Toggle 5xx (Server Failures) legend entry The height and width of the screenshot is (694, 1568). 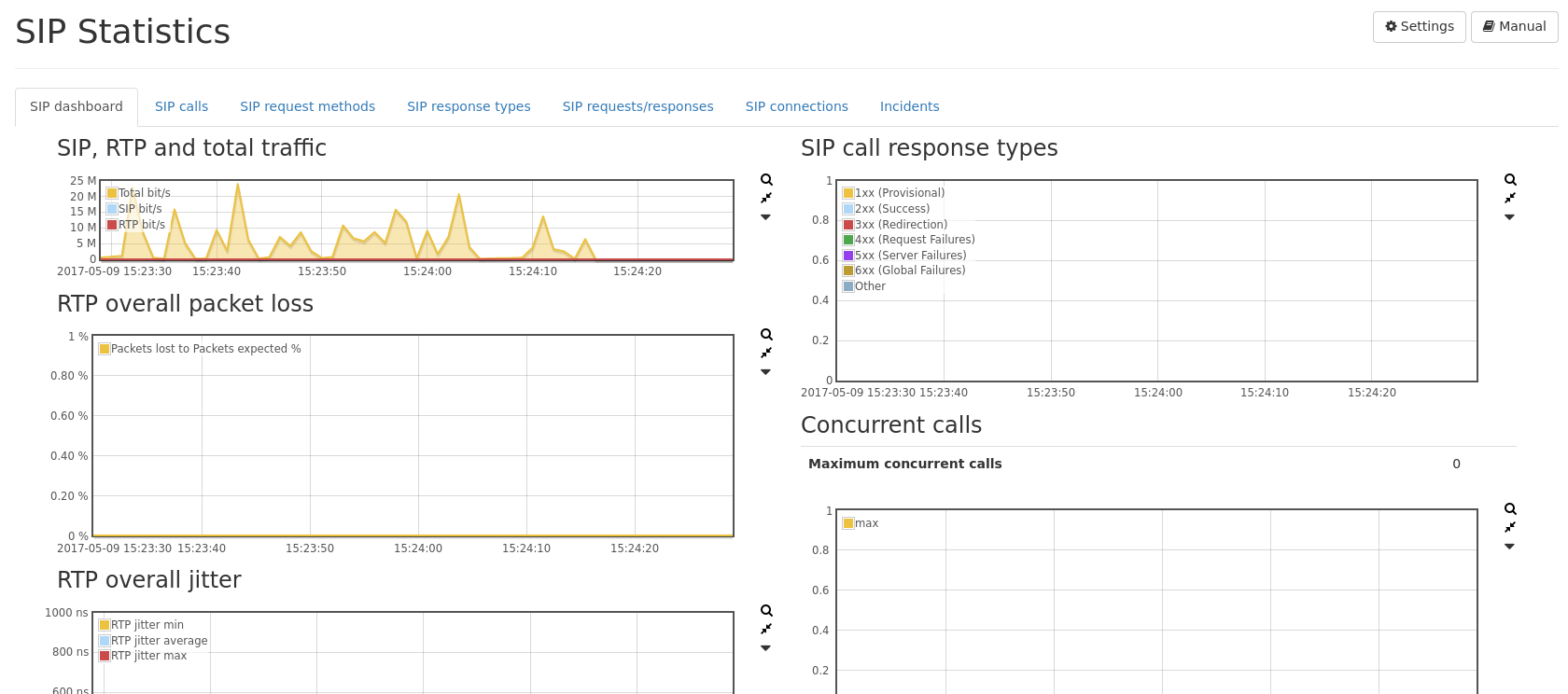coord(904,256)
